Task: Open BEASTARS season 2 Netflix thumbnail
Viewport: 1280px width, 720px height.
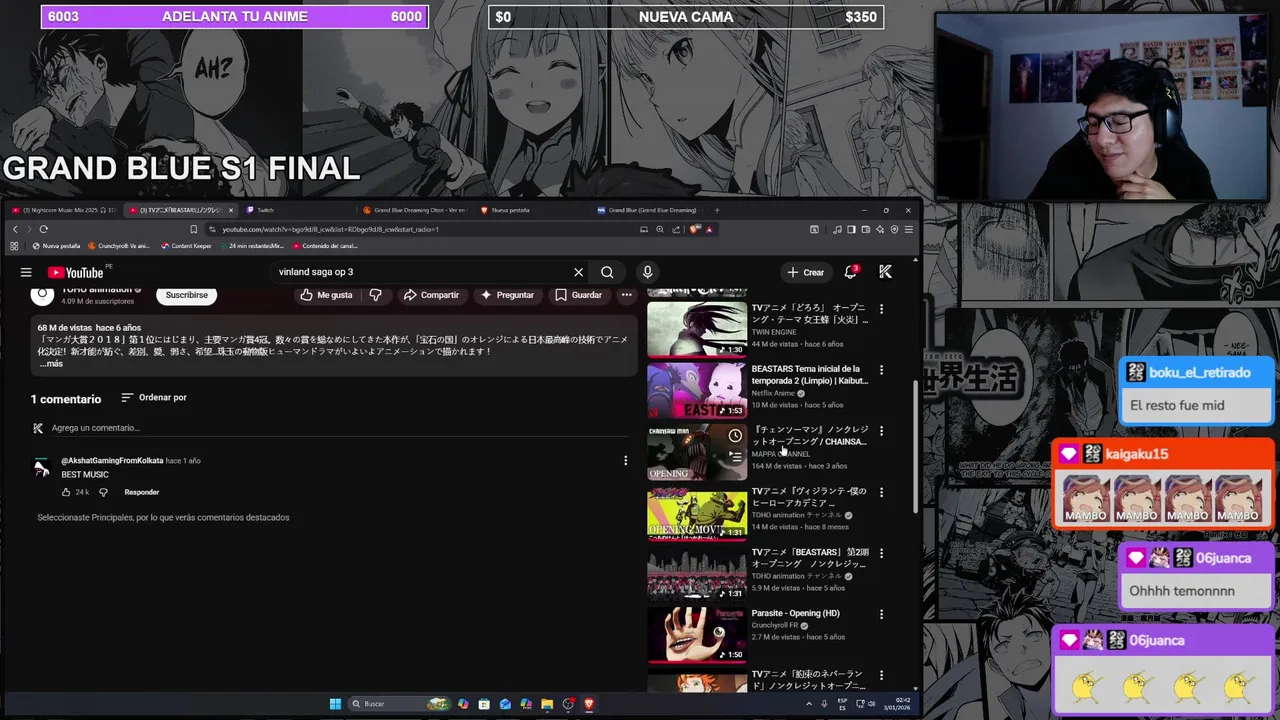Action: point(697,390)
